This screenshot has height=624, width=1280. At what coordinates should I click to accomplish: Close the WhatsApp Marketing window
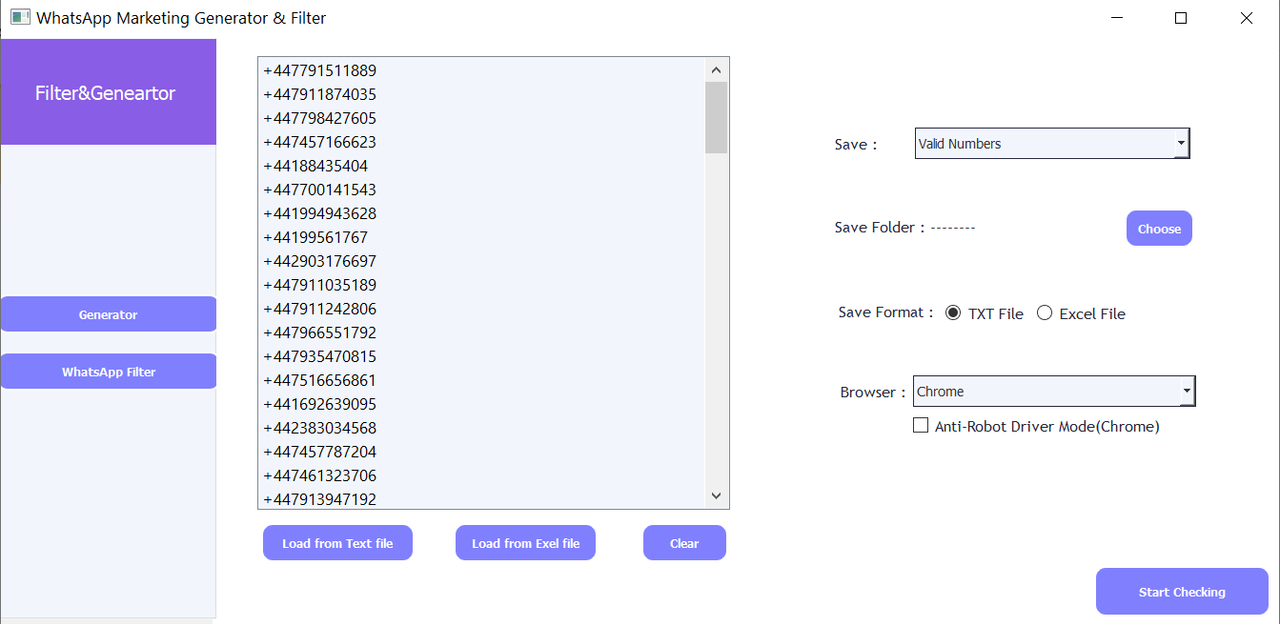pyautogui.click(x=1246, y=18)
